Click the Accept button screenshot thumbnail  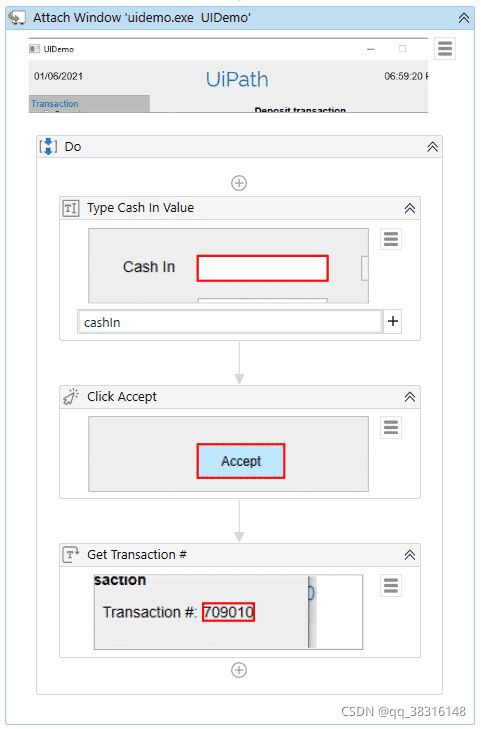[x=228, y=454]
